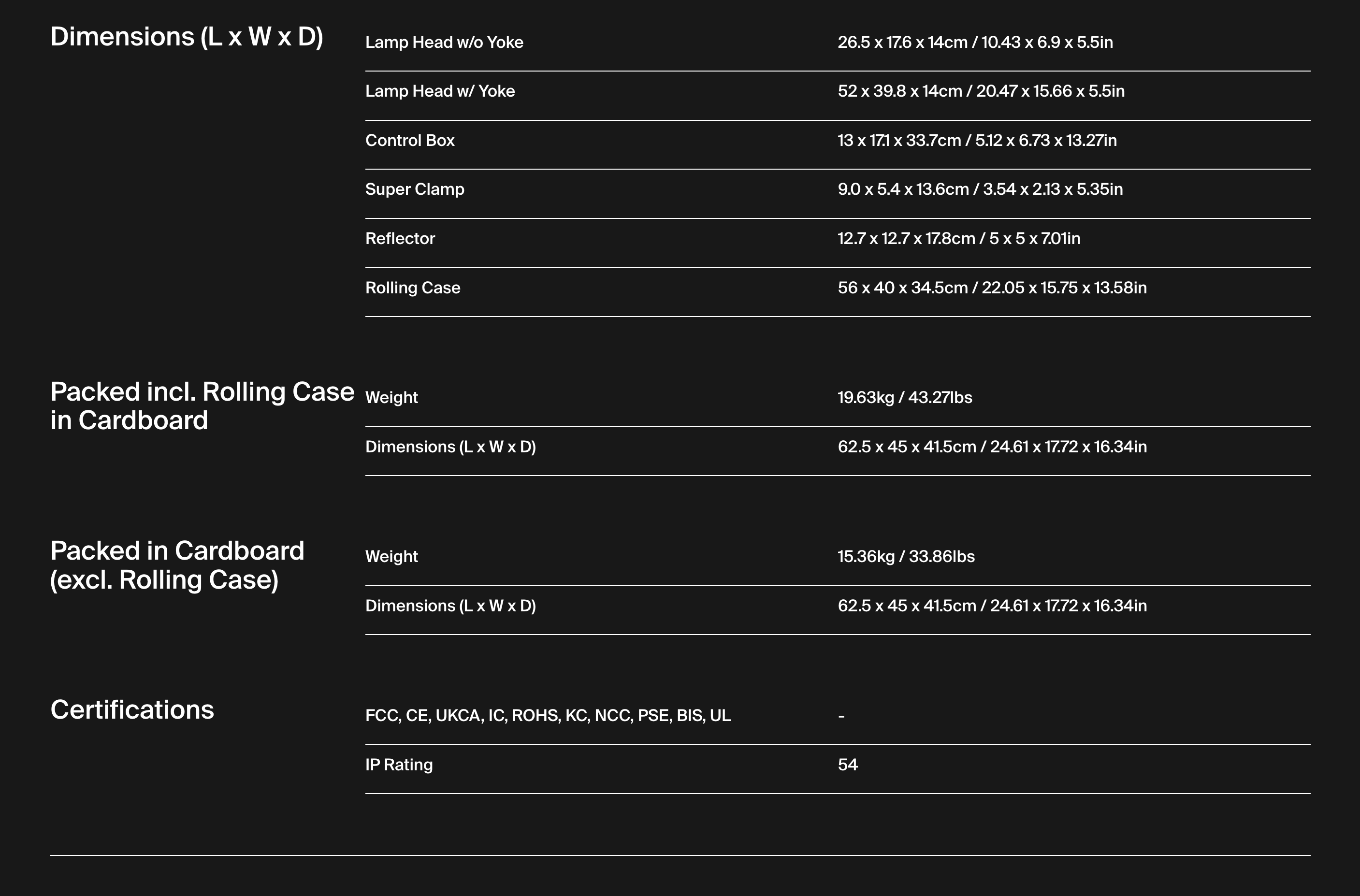Click the Lamp Head w/ Yoke dimensions value
The height and width of the screenshot is (896, 1360).
click(981, 91)
